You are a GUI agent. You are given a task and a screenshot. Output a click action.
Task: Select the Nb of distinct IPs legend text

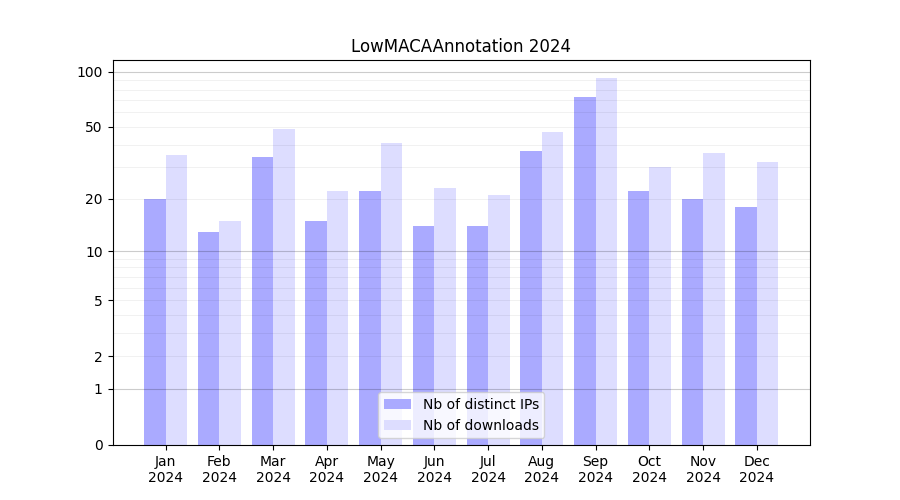[x=480, y=404]
